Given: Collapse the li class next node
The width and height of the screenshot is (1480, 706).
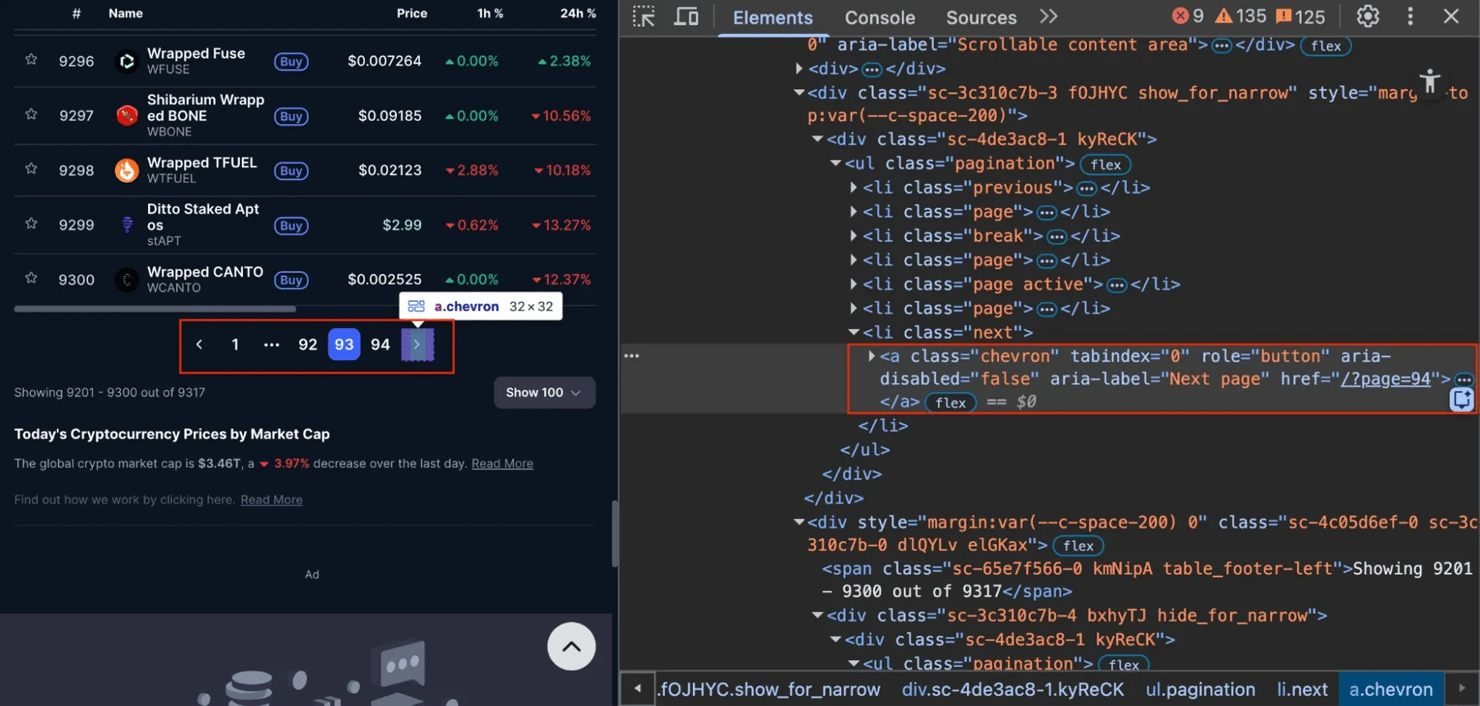Looking at the screenshot, I should tap(853, 332).
